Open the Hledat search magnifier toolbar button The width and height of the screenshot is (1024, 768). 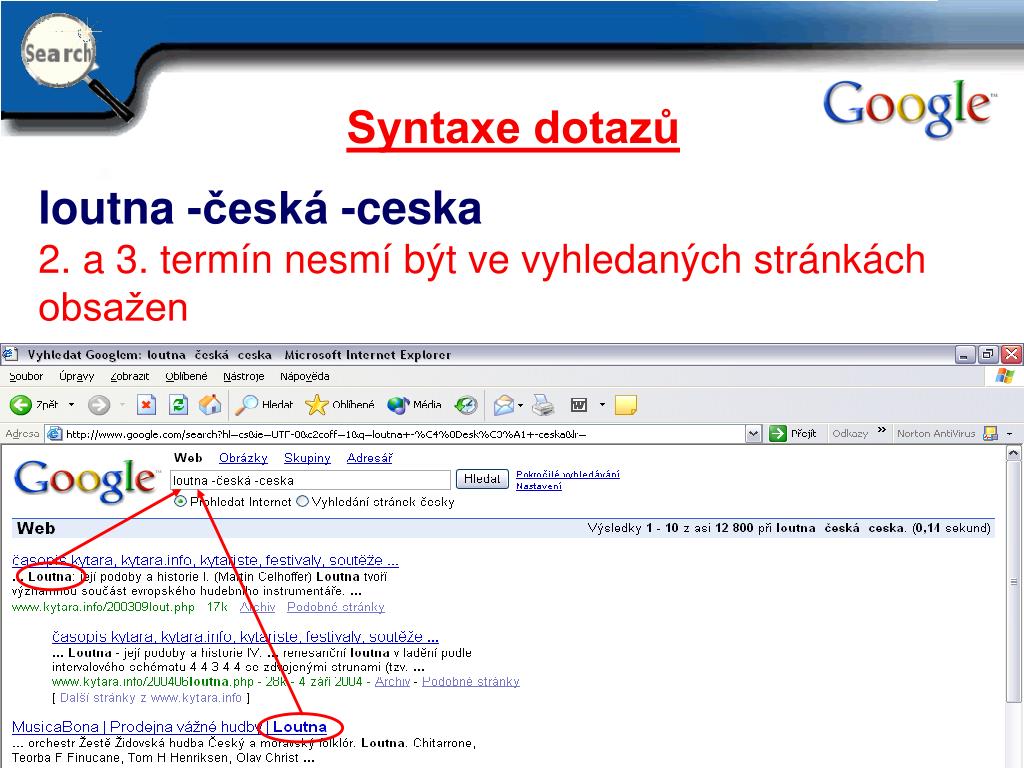coord(264,405)
